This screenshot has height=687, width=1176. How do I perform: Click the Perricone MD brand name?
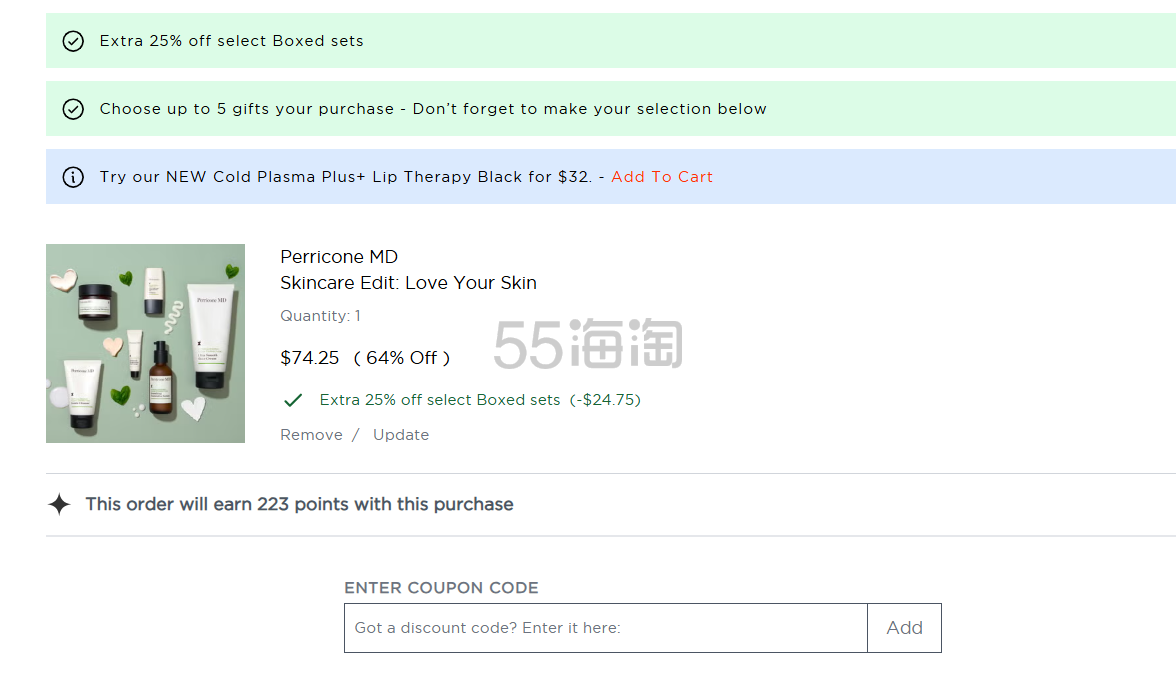click(339, 257)
